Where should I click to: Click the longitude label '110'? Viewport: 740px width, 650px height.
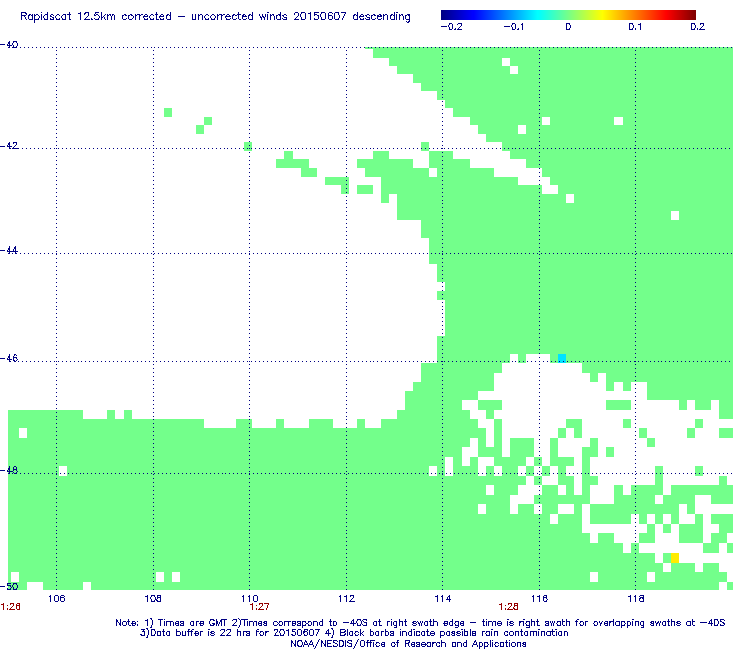[x=250, y=599]
